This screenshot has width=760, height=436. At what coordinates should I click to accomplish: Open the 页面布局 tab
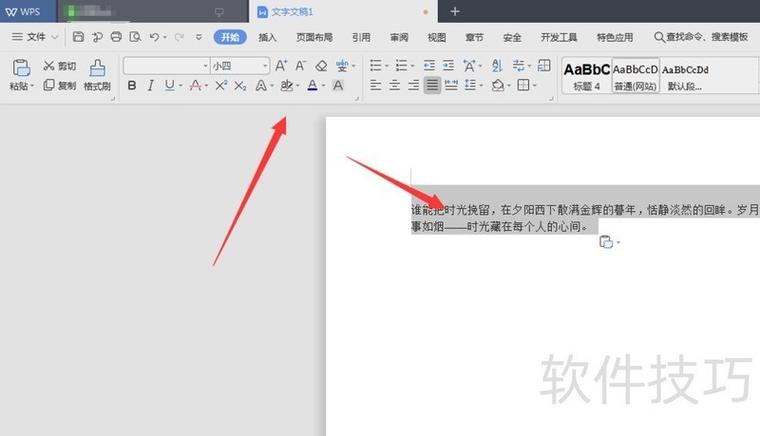[x=314, y=37]
